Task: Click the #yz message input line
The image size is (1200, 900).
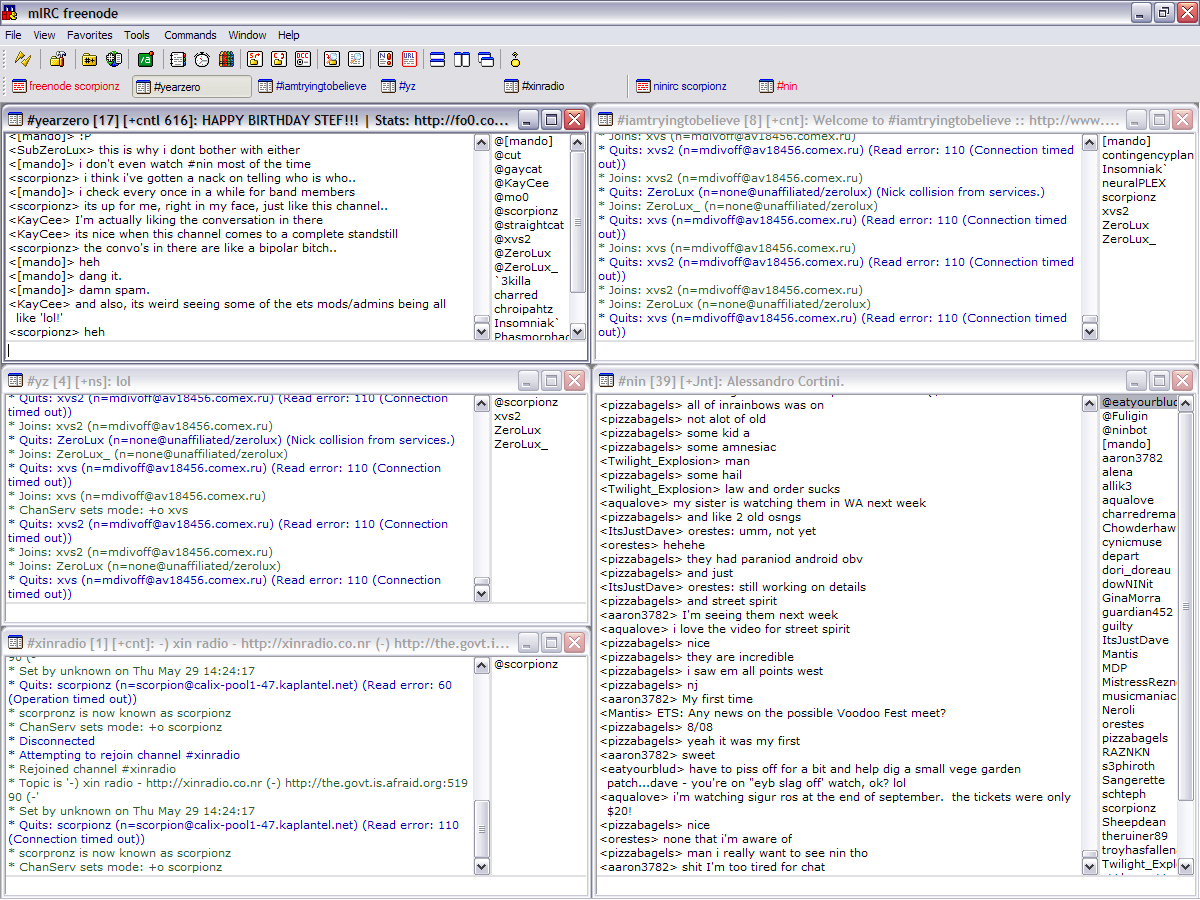Action: click(296, 612)
